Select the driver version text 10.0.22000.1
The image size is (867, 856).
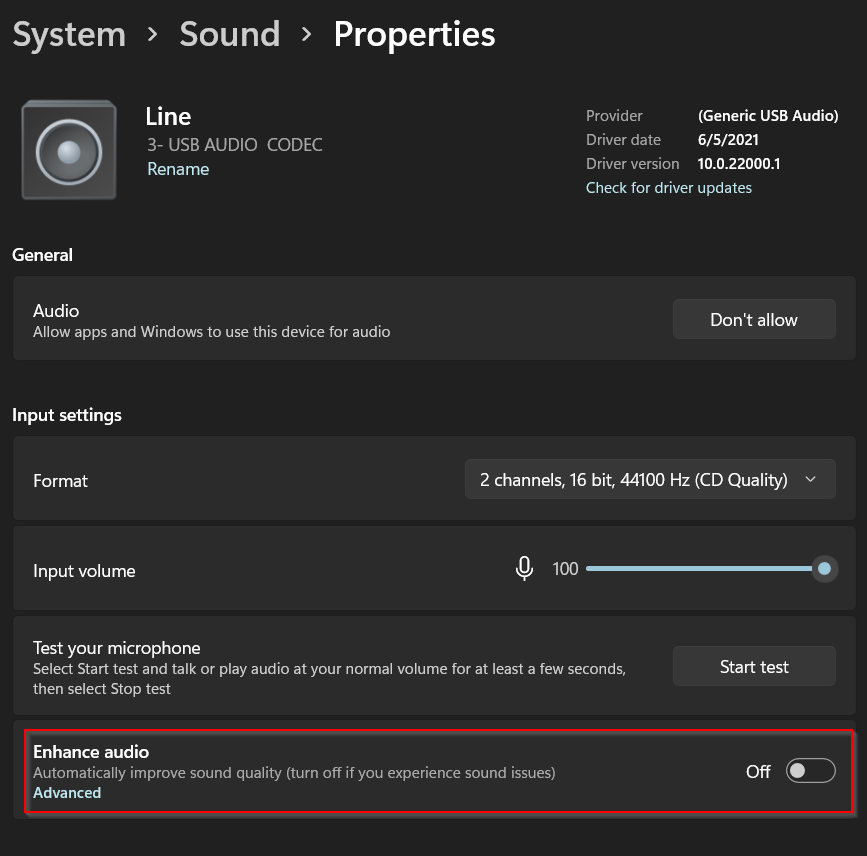coord(738,163)
